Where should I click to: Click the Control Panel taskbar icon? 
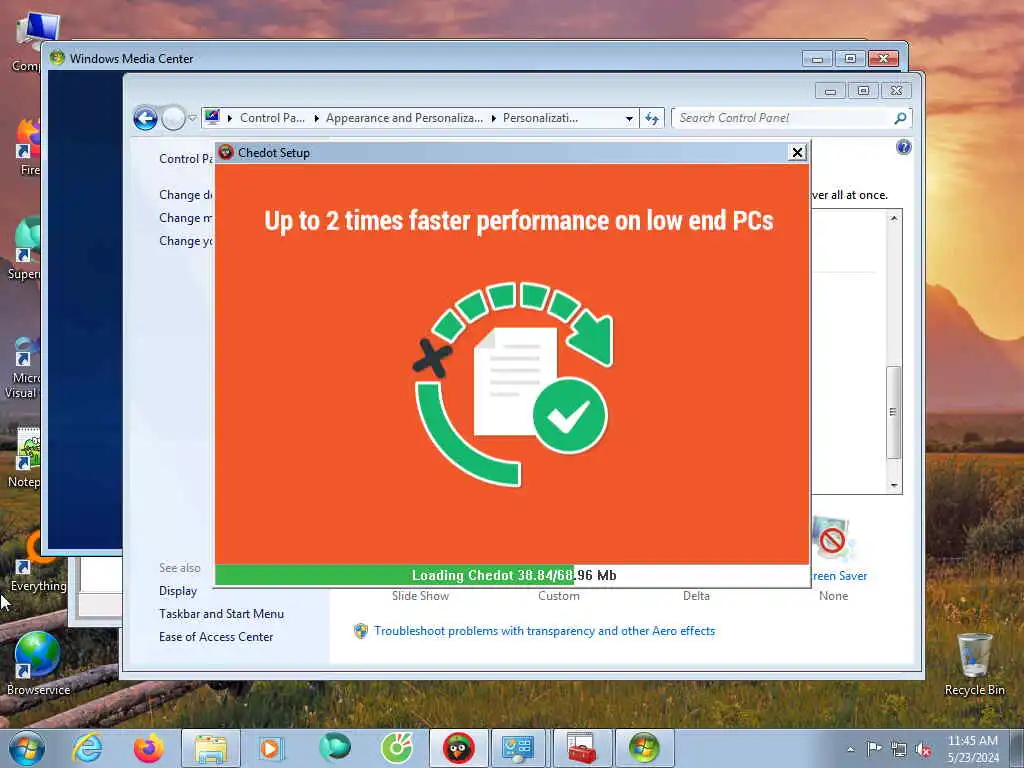point(518,748)
